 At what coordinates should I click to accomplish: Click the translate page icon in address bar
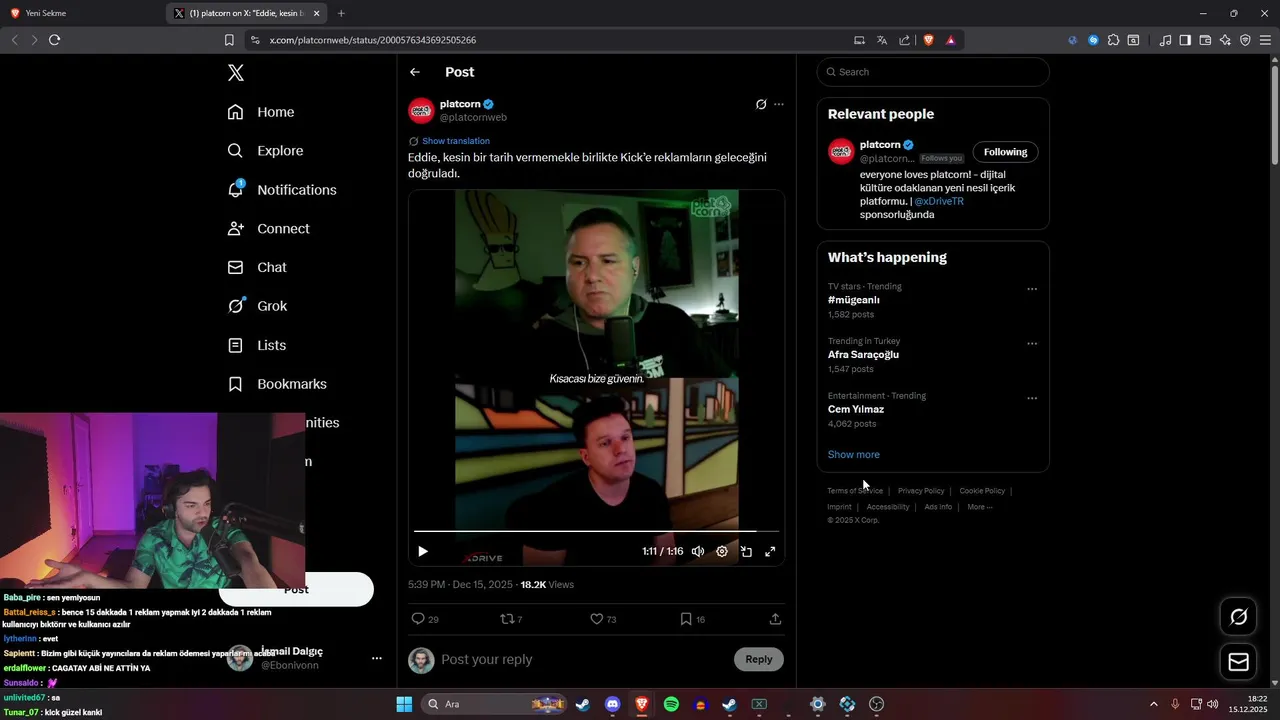coord(881,40)
